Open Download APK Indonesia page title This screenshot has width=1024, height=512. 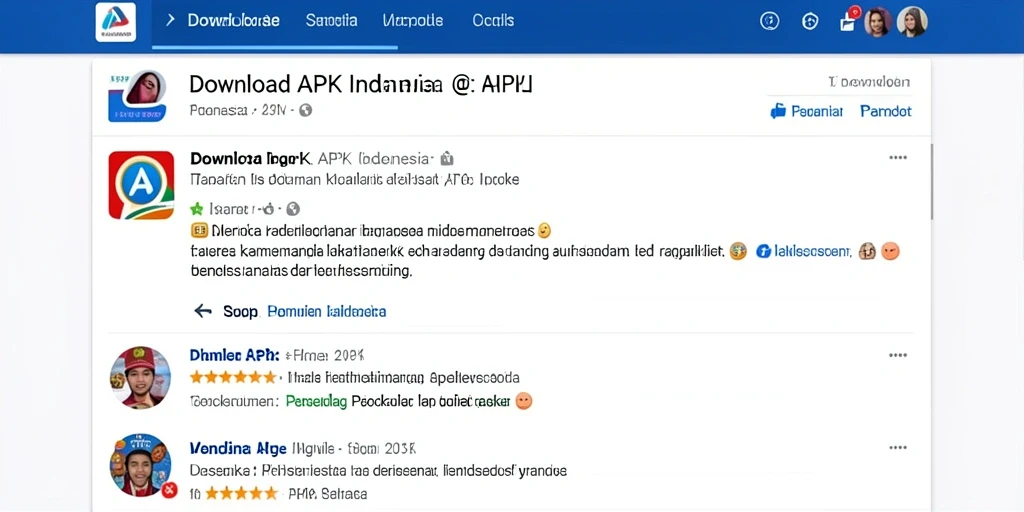360,84
